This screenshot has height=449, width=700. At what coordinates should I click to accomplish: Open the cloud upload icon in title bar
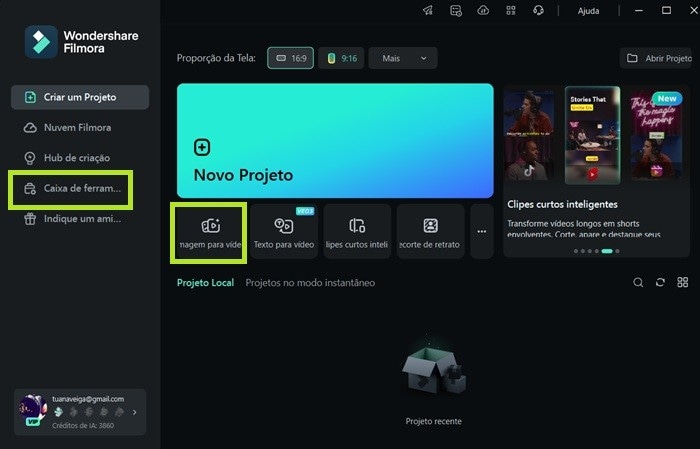(x=484, y=10)
